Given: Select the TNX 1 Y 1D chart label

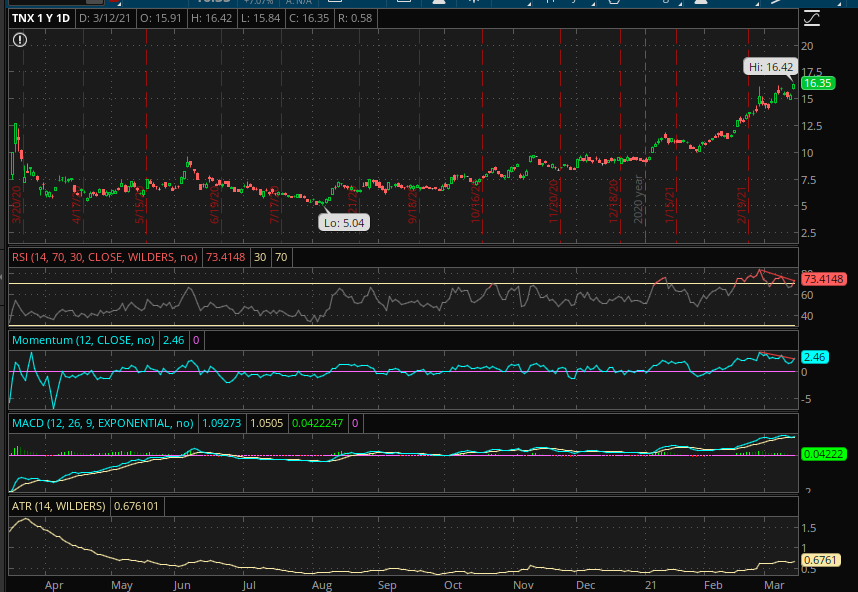Looking at the screenshot, I should 38,19.
